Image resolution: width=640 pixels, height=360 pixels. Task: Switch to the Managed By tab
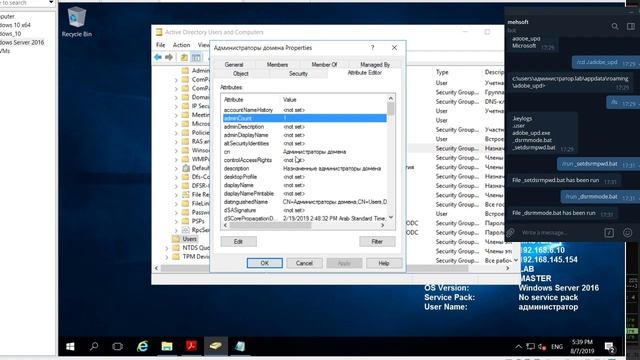375,64
